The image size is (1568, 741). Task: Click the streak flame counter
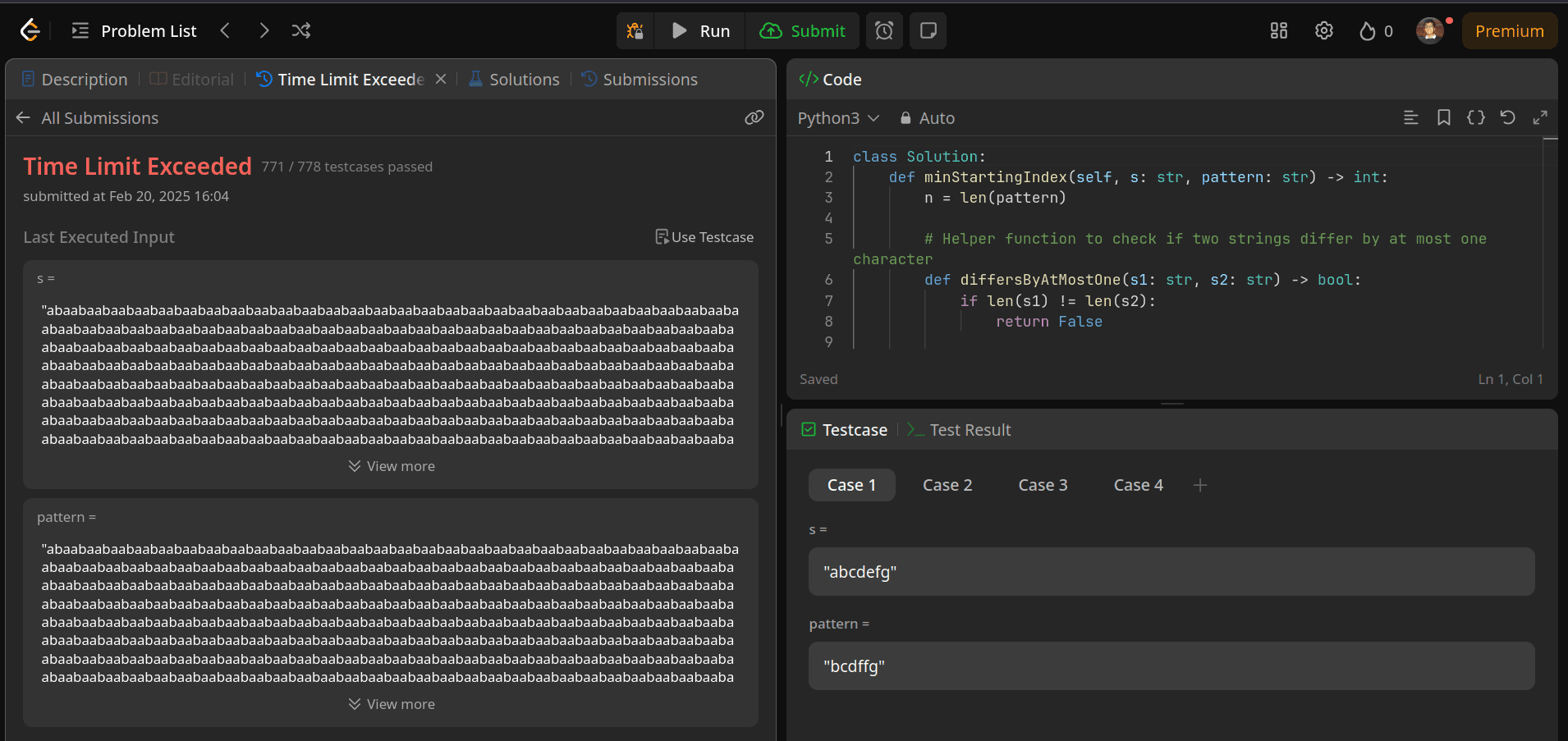click(x=1376, y=31)
